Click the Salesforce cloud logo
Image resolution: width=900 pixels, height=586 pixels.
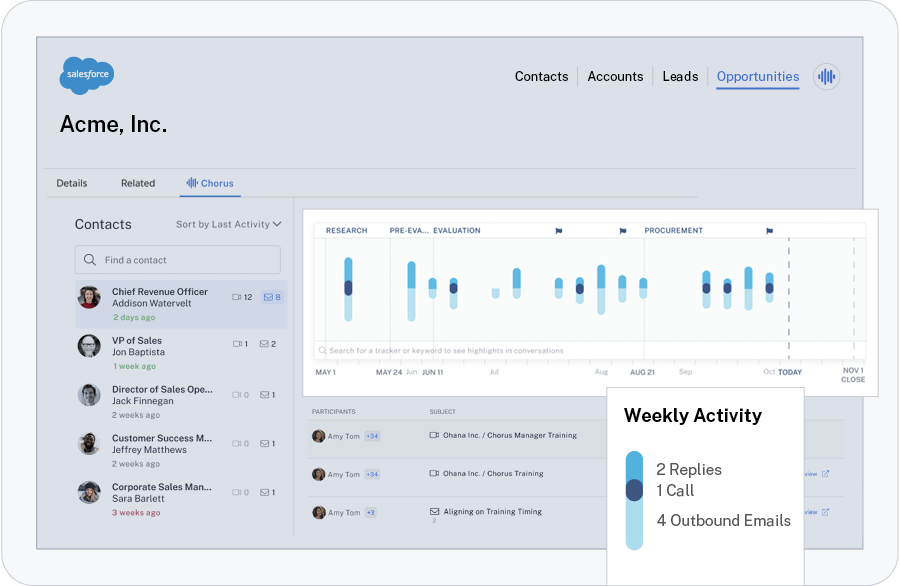(x=87, y=75)
